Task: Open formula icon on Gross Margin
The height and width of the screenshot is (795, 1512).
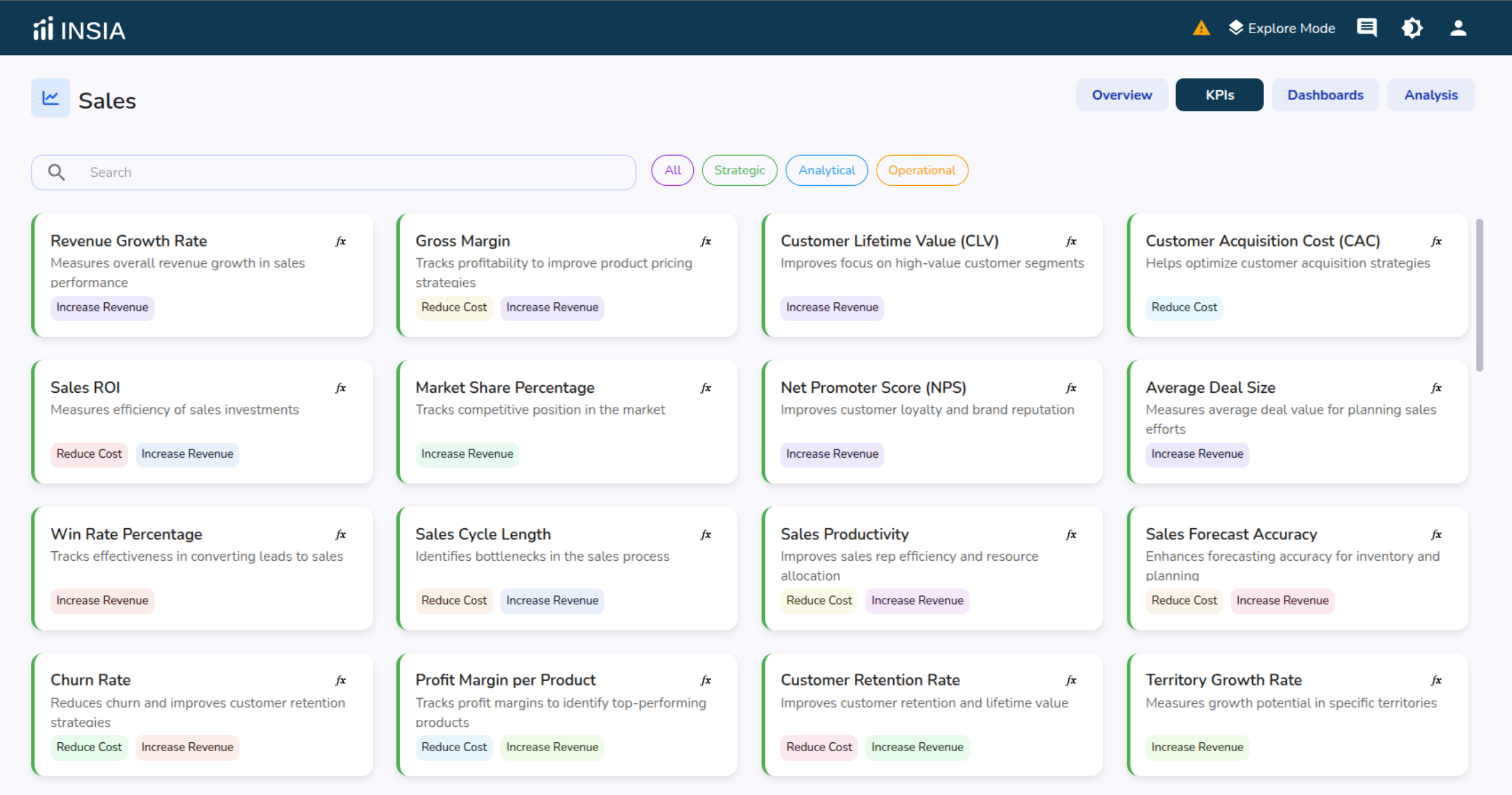Action: point(706,241)
